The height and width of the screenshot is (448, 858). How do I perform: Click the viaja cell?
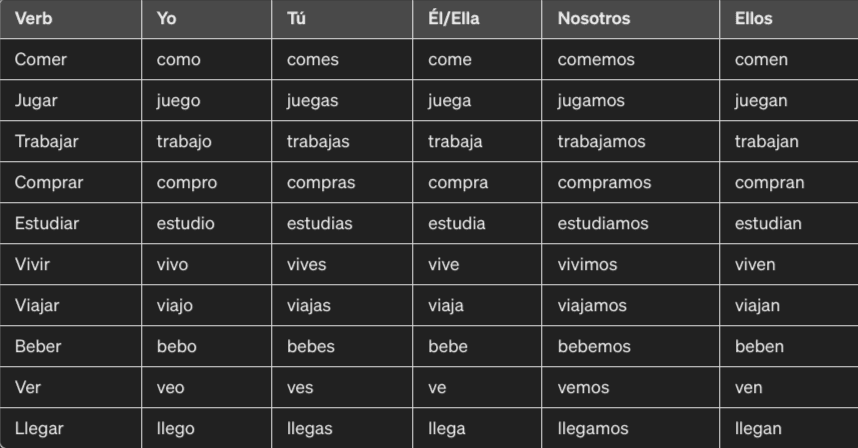pos(446,306)
